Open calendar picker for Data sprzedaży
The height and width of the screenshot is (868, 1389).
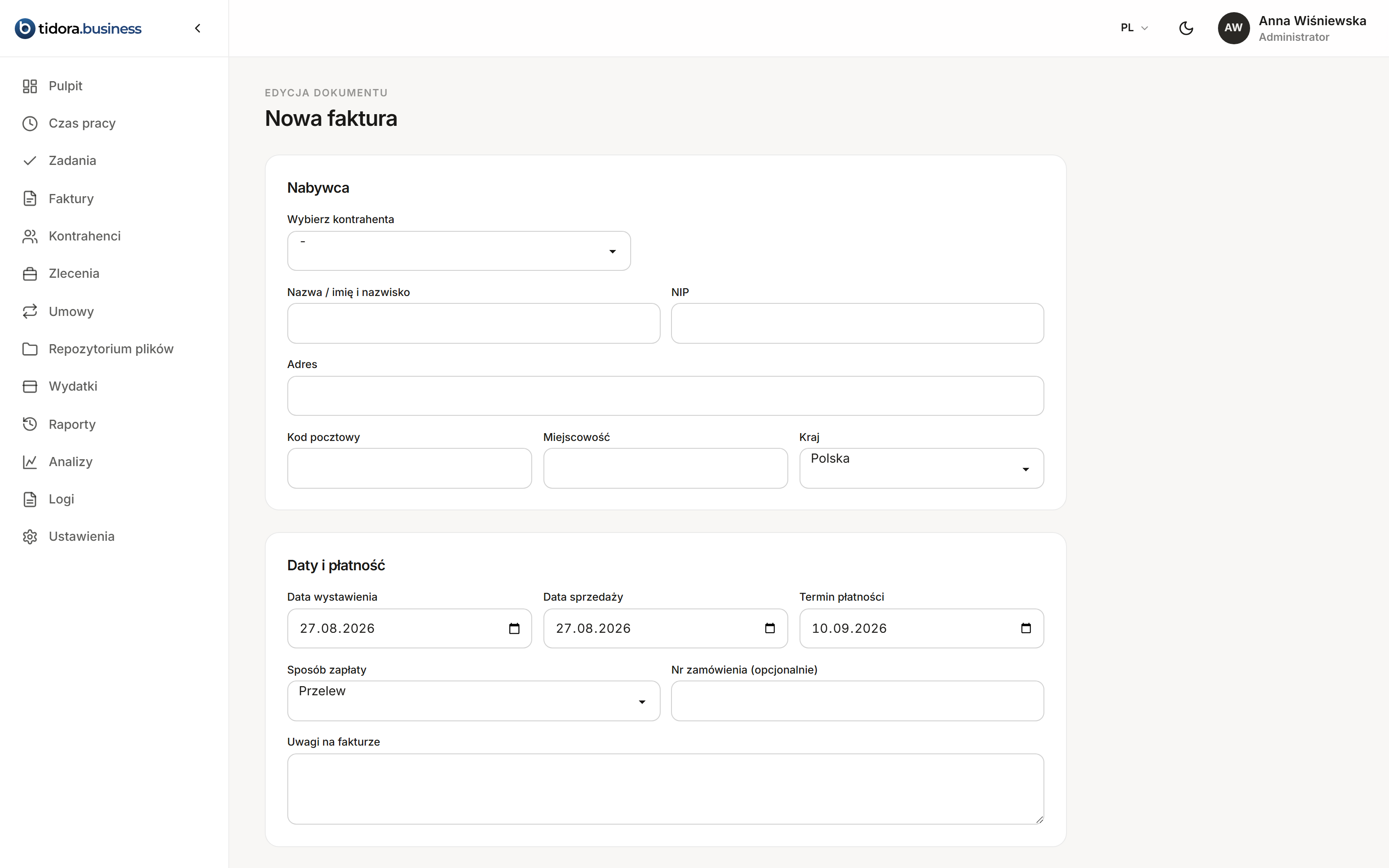pyautogui.click(x=770, y=628)
